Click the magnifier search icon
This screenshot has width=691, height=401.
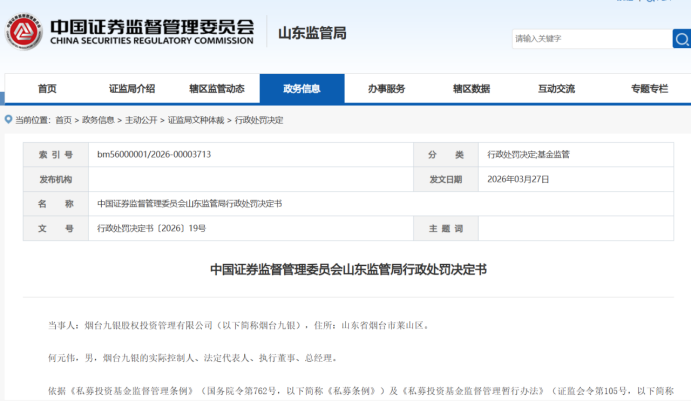[680, 39]
